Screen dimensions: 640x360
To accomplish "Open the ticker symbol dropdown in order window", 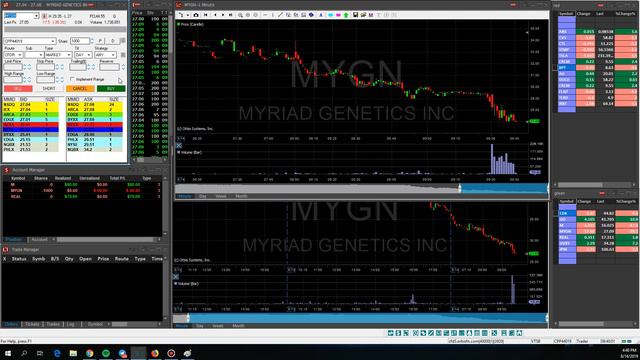I will [36, 16].
